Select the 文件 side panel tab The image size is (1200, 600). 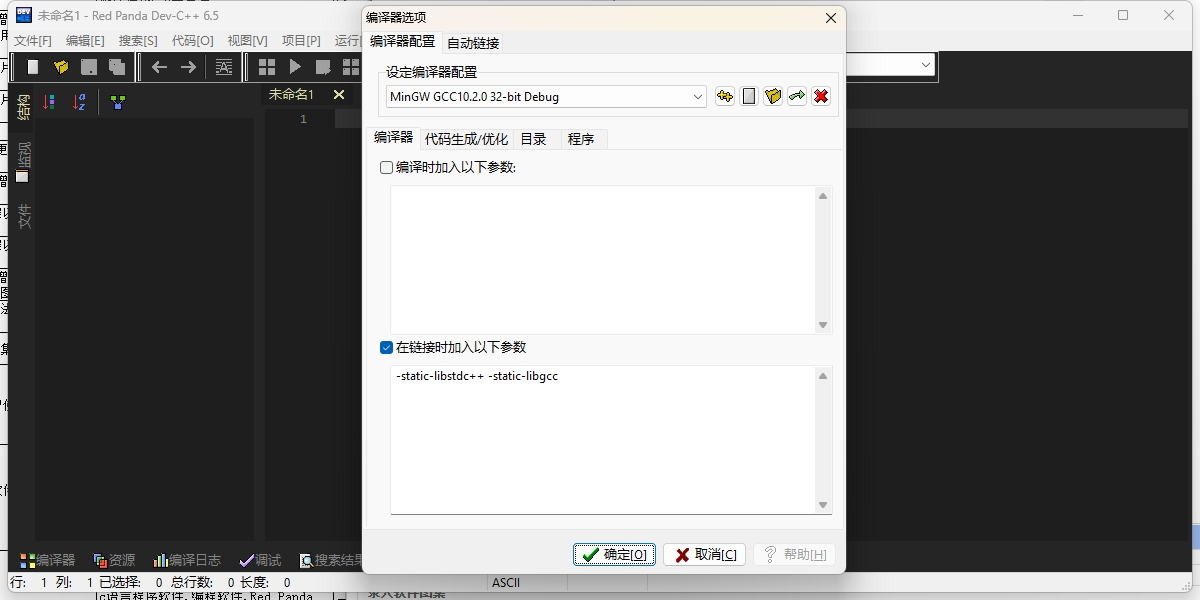click(24, 216)
